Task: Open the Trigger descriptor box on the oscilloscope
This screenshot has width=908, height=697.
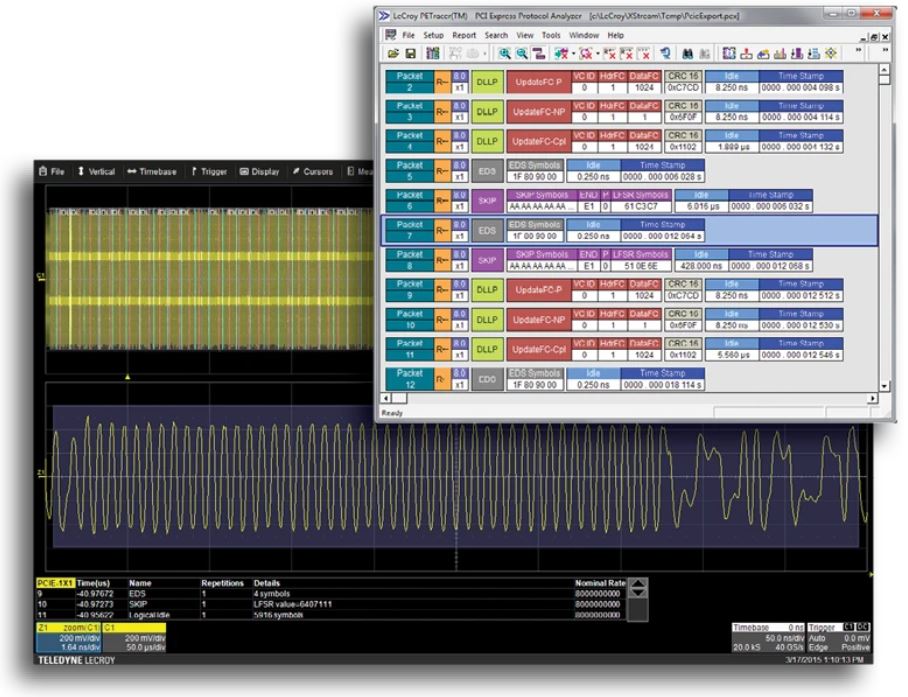Action: (839, 637)
